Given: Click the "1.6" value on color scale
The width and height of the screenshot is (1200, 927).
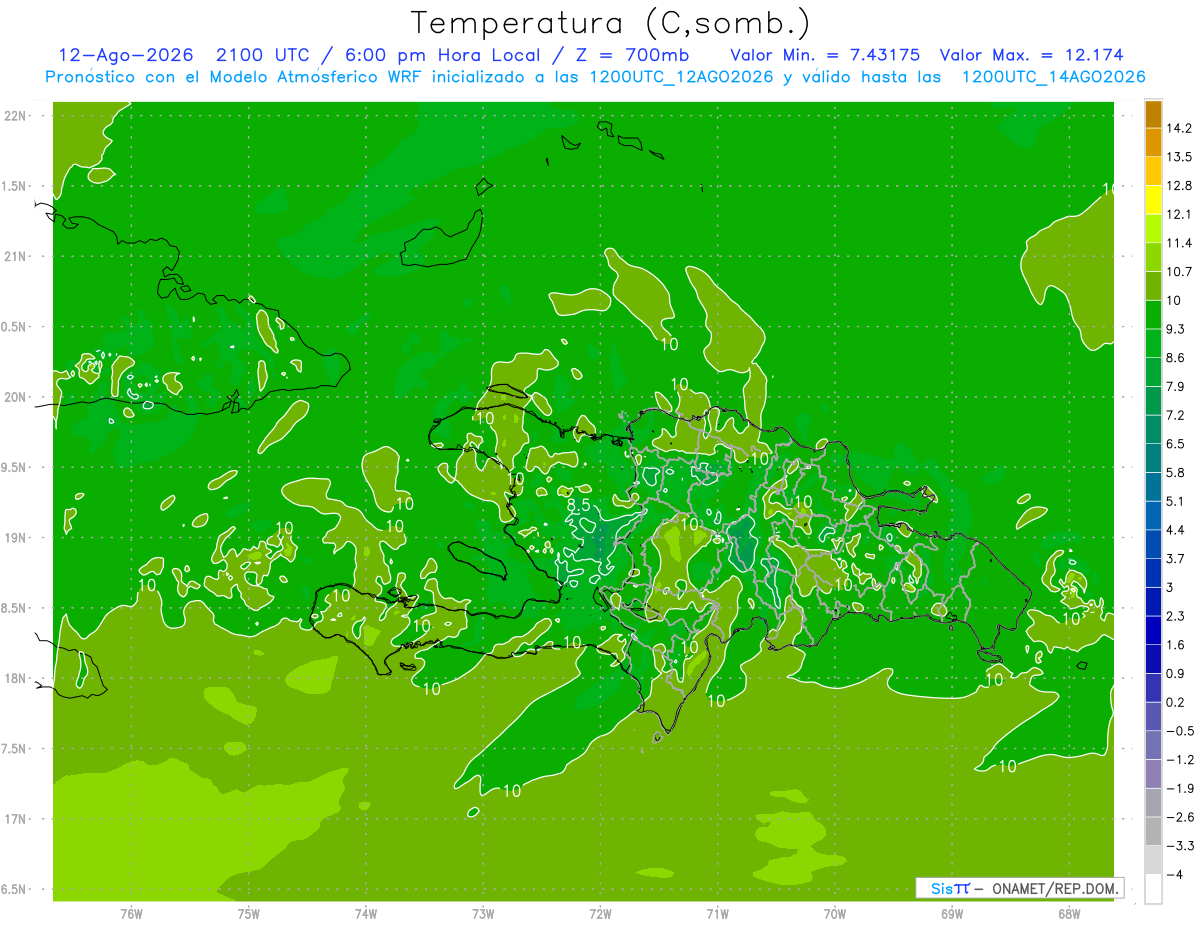Looking at the screenshot, I should click(x=1177, y=644).
